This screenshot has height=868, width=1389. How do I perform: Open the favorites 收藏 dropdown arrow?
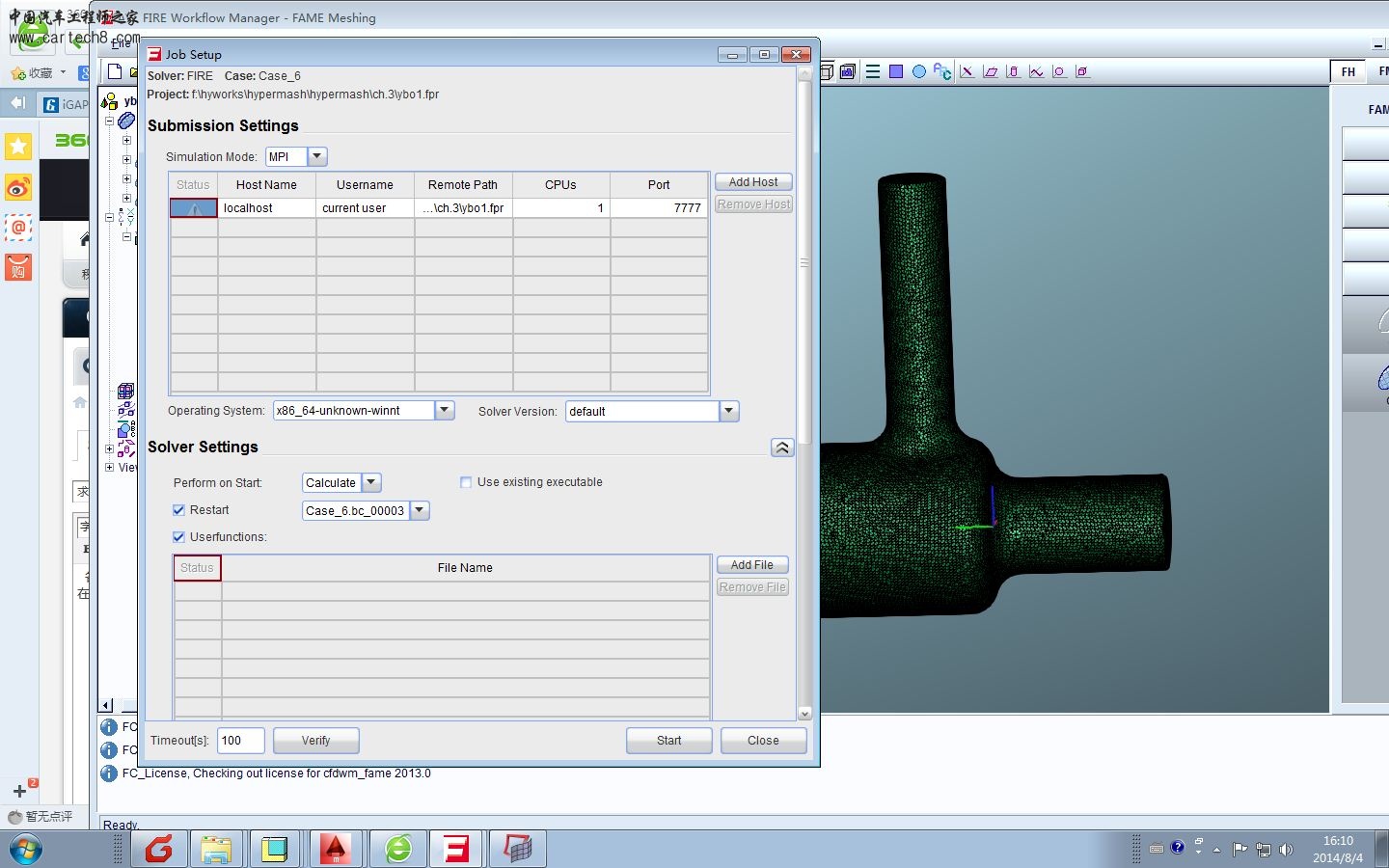(63, 72)
